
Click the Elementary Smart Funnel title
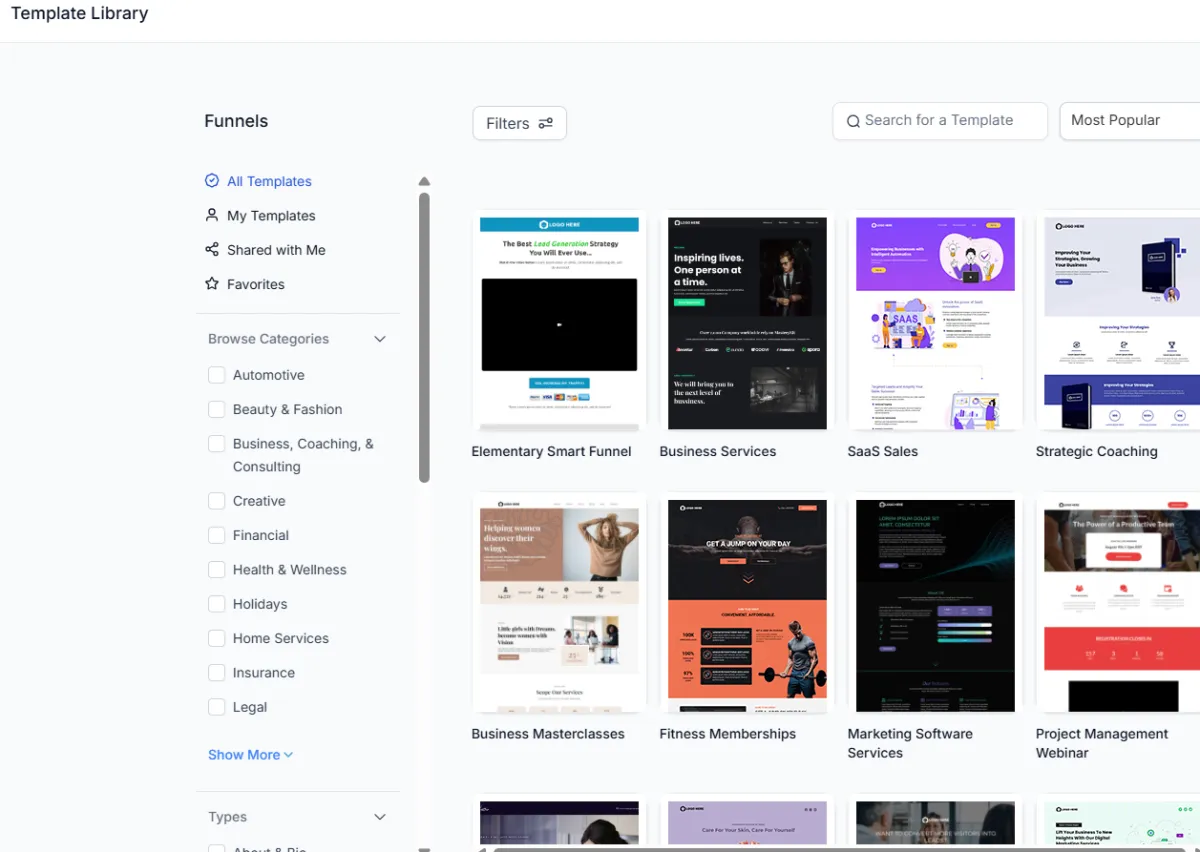point(551,451)
